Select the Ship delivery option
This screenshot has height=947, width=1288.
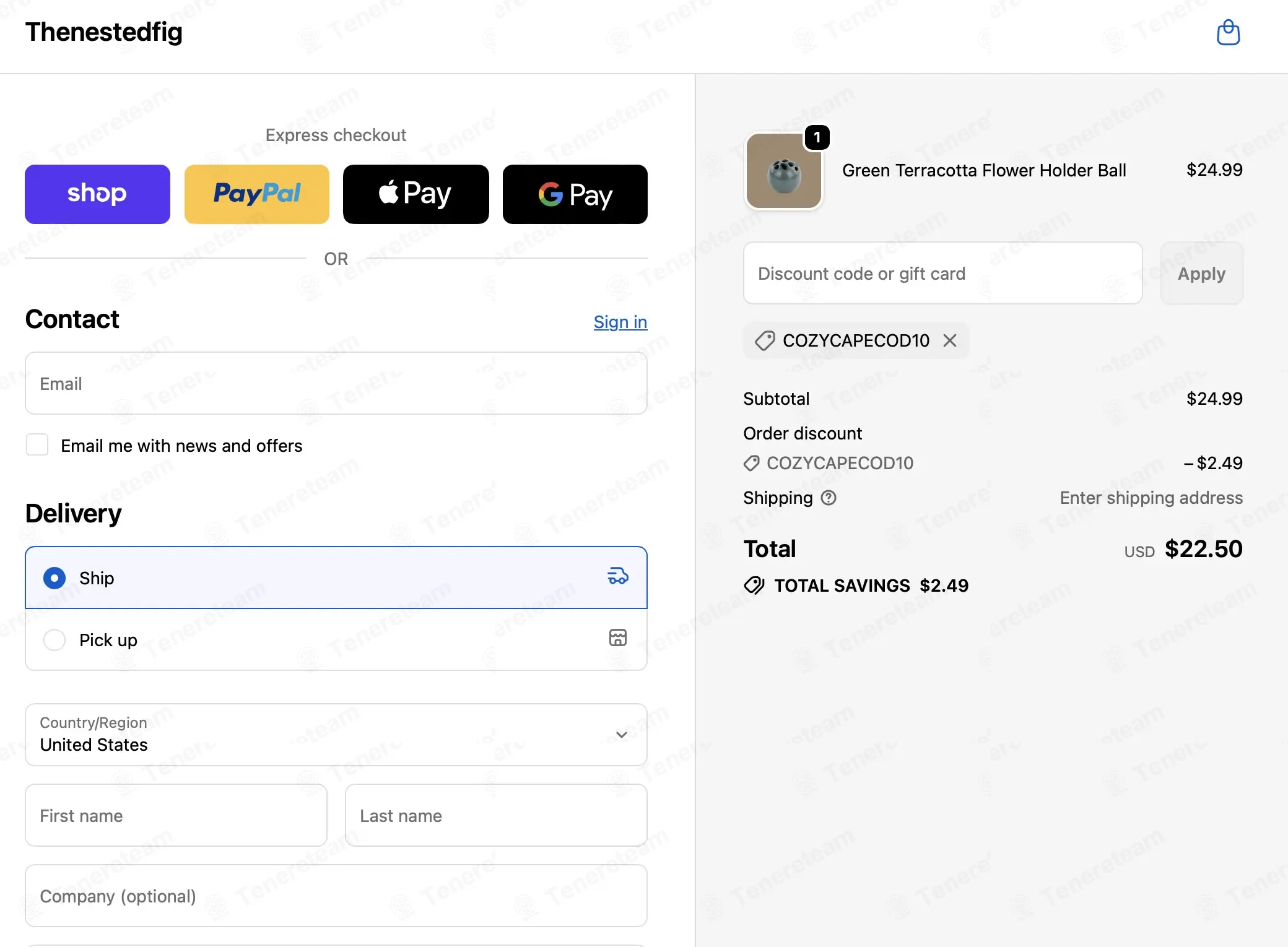pos(336,577)
